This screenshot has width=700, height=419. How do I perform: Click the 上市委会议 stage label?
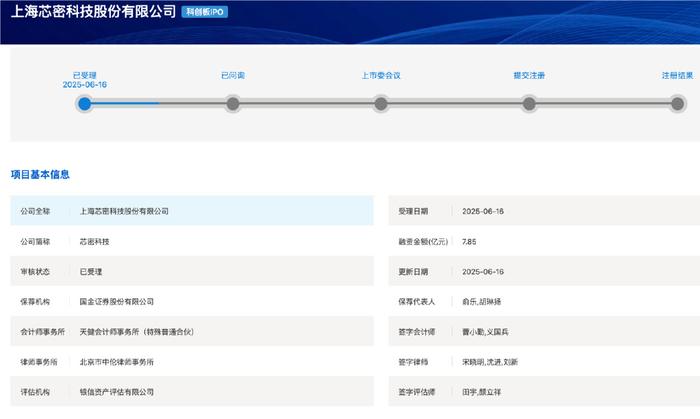(x=381, y=75)
